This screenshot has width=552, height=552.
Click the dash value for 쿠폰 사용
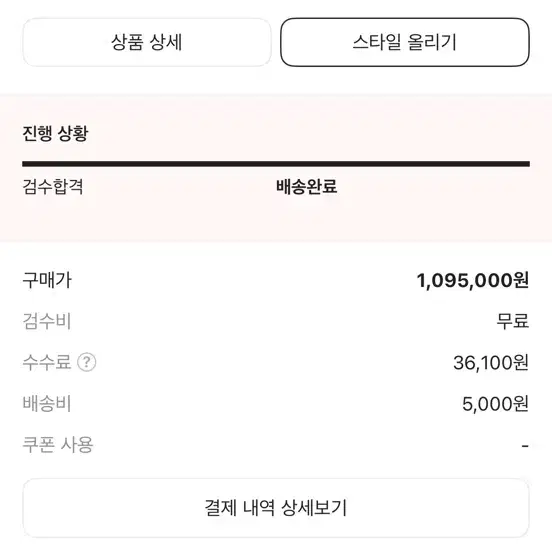525,446
